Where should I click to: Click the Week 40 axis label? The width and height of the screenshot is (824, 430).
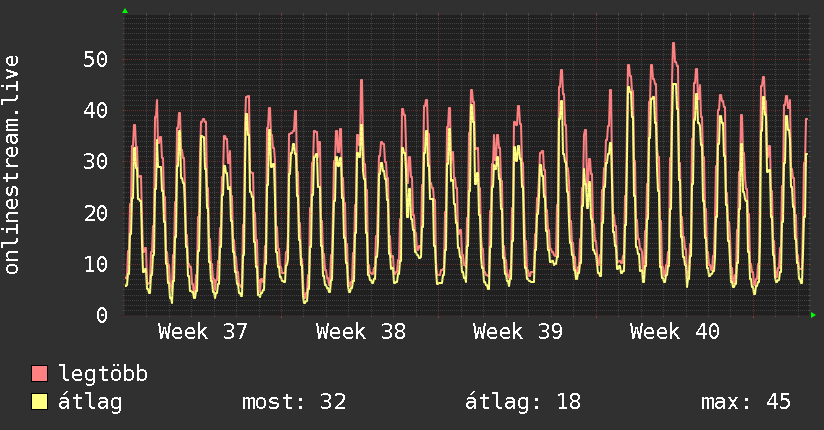pos(675,332)
